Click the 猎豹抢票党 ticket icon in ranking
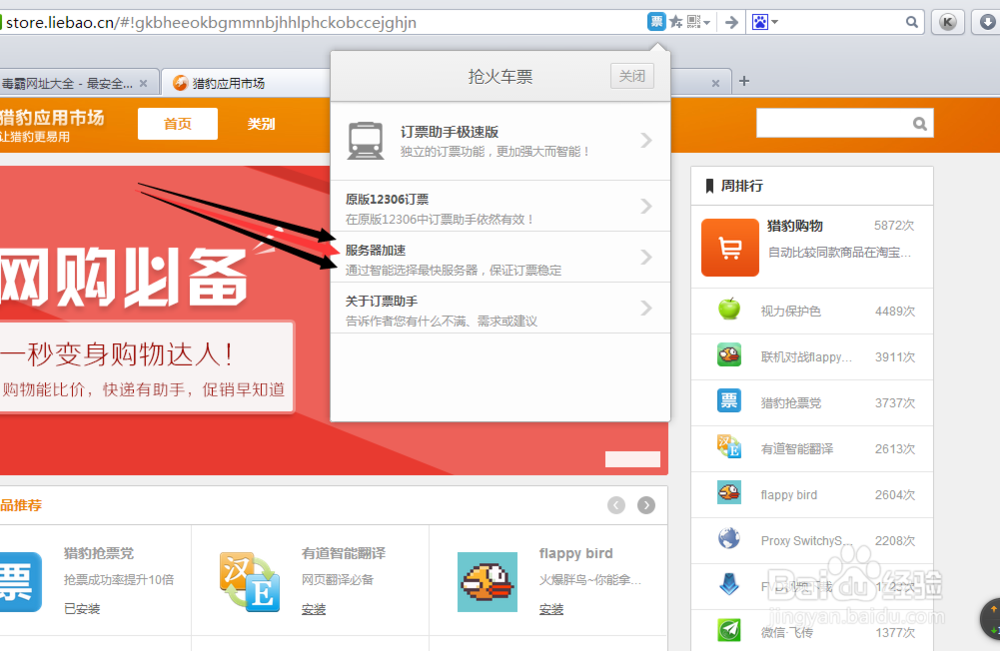Viewport: 1000px width, 651px height. [729, 401]
